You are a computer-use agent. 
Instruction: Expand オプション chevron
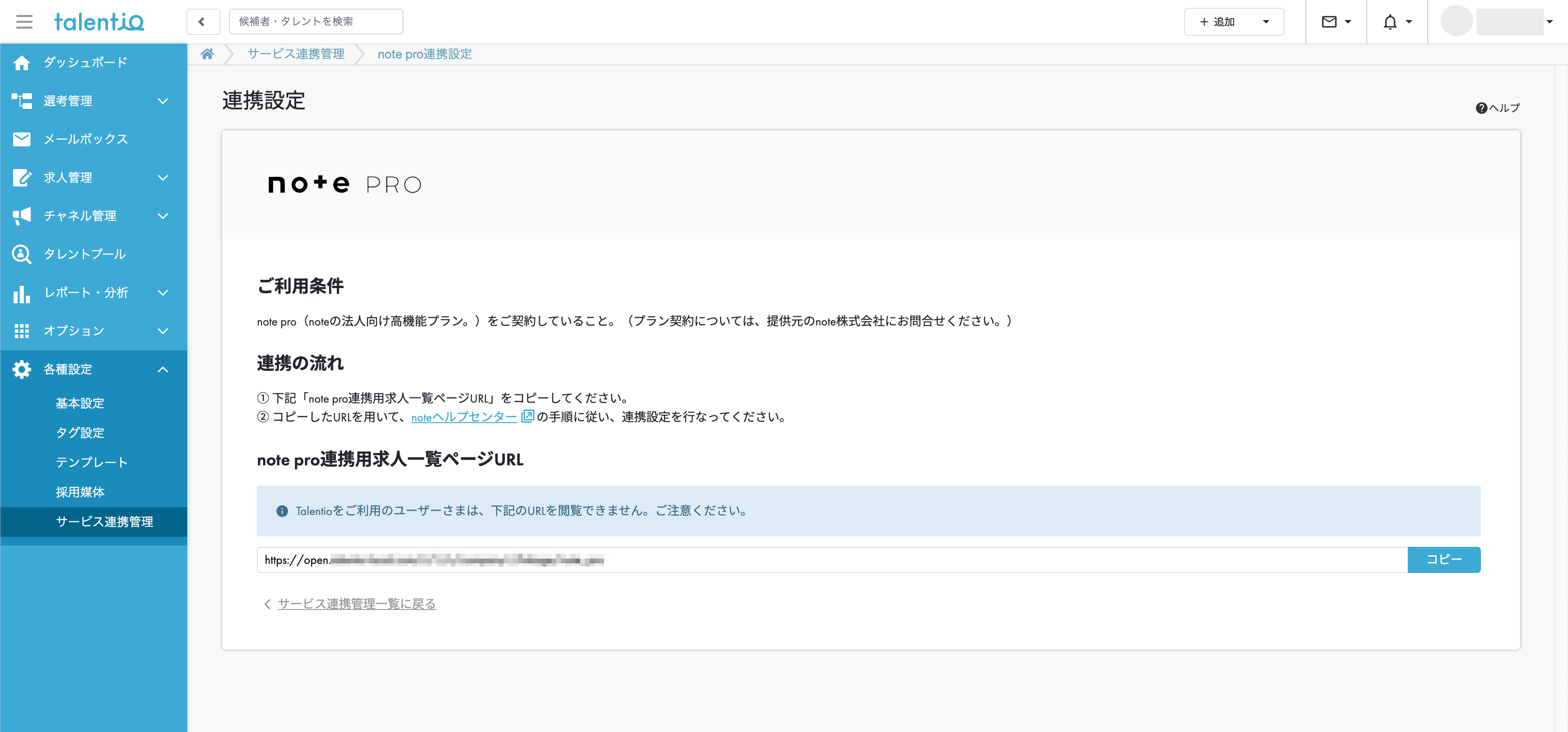tap(162, 331)
